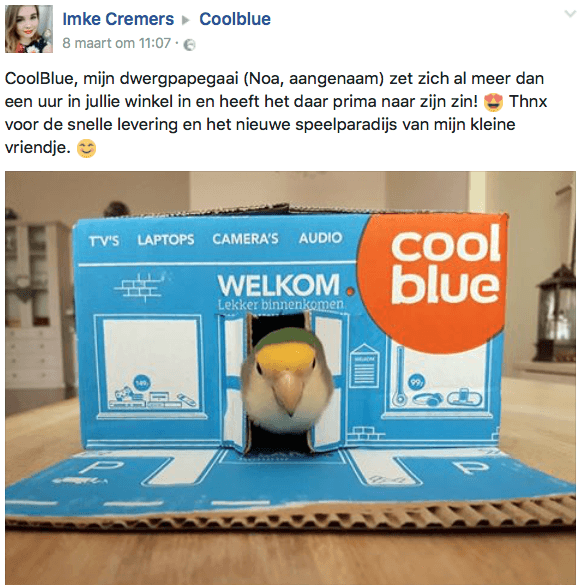Screen dimensions: 582x585
Task: Click the AUDIO label on the box
Action: click(x=320, y=238)
